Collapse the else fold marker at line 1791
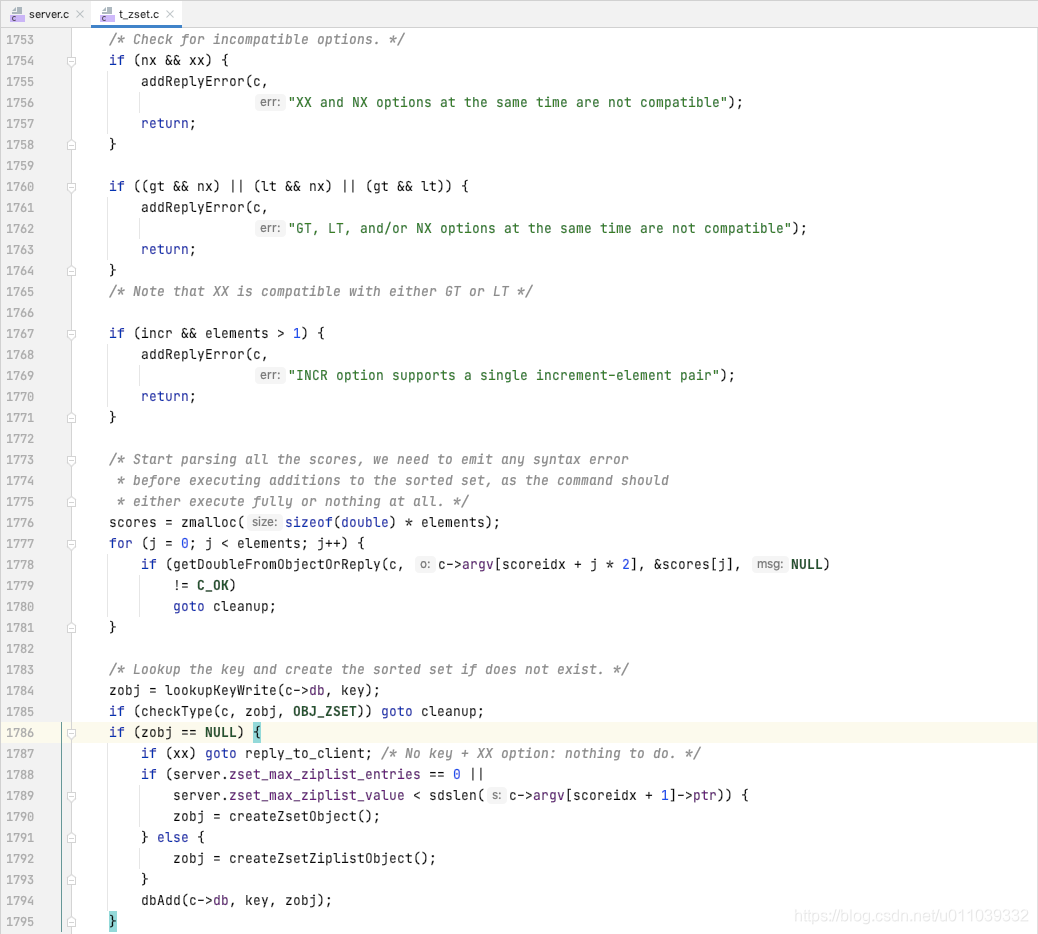 point(71,837)
